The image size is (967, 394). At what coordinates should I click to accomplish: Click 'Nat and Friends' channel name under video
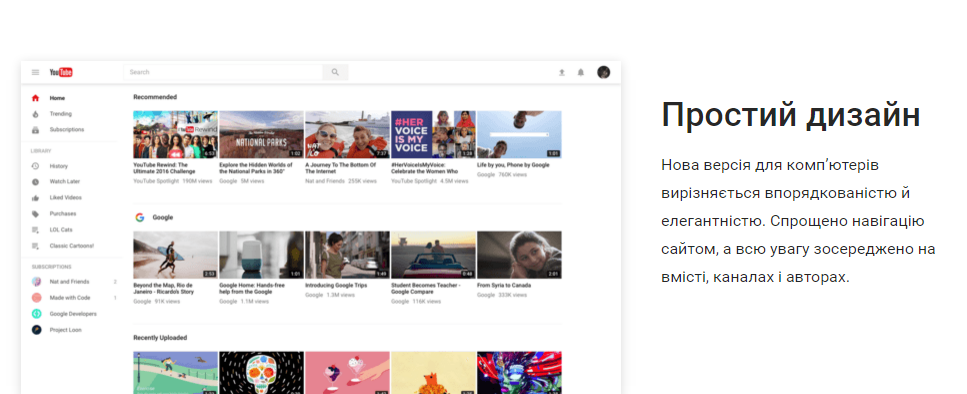(x=324, y=181)
